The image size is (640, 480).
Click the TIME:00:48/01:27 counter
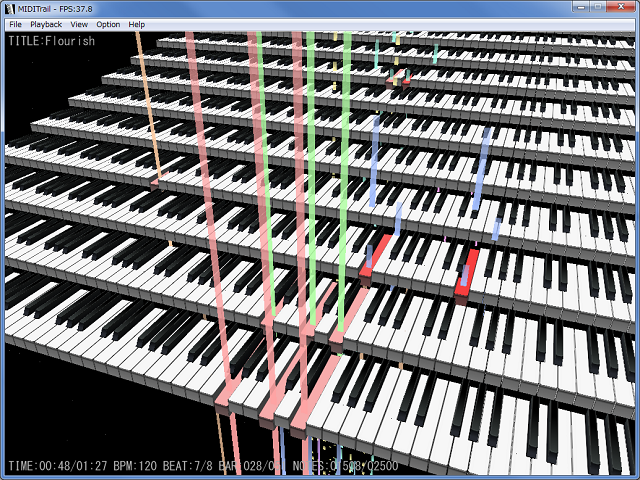click(58, 466)
